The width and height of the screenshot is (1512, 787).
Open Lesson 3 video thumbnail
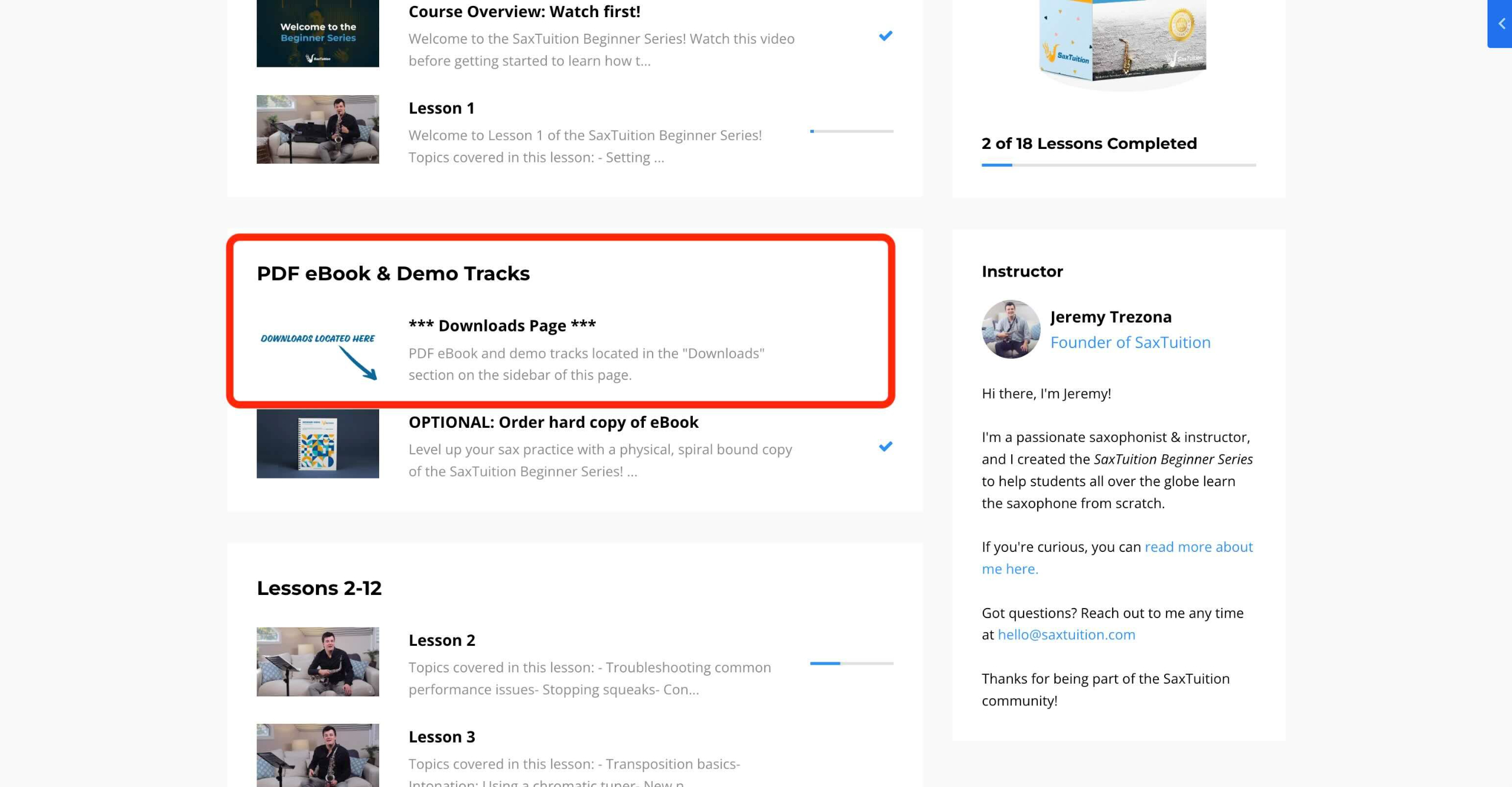[318, 755]
